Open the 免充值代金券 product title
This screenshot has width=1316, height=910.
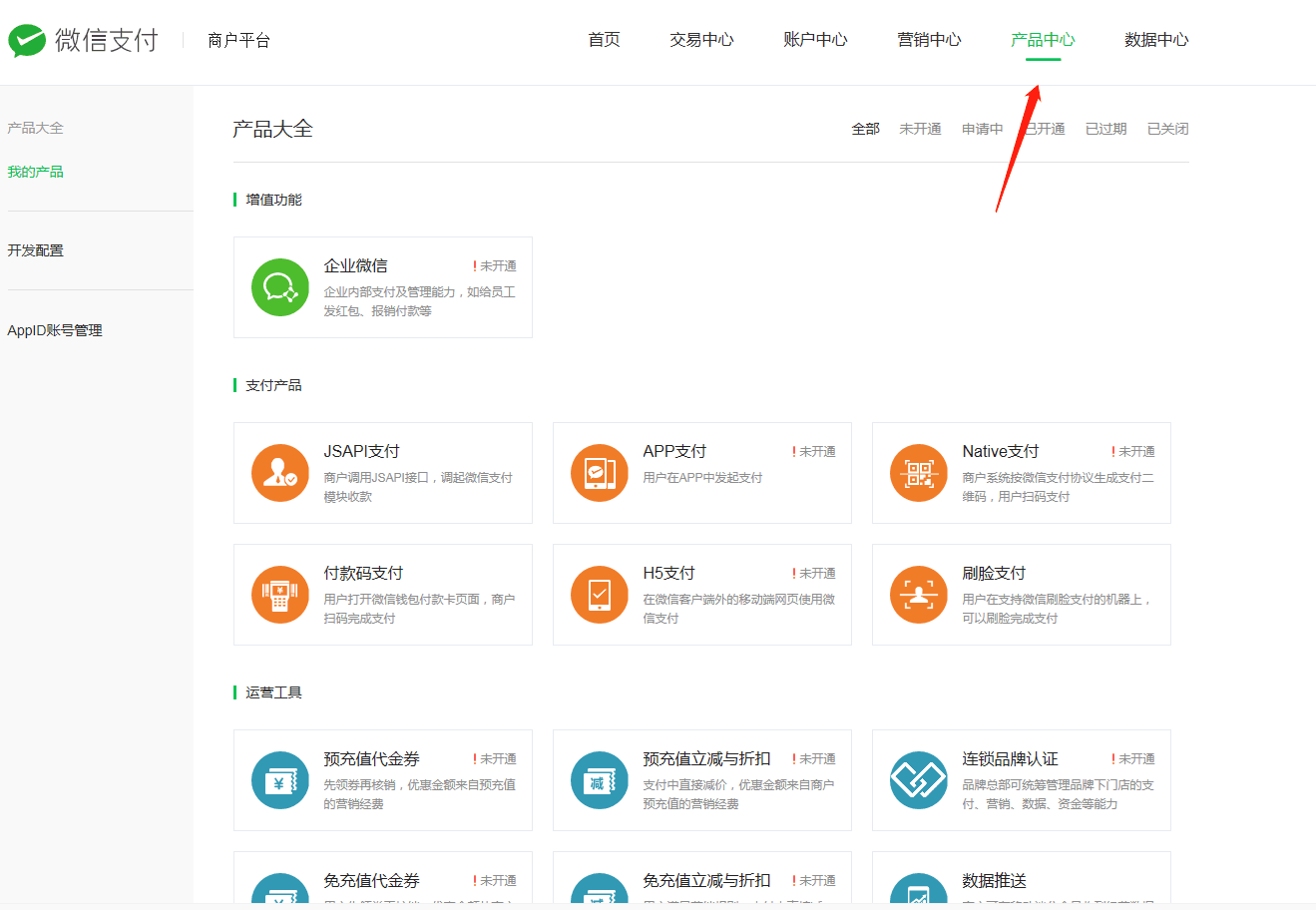[x=371, y=880]
